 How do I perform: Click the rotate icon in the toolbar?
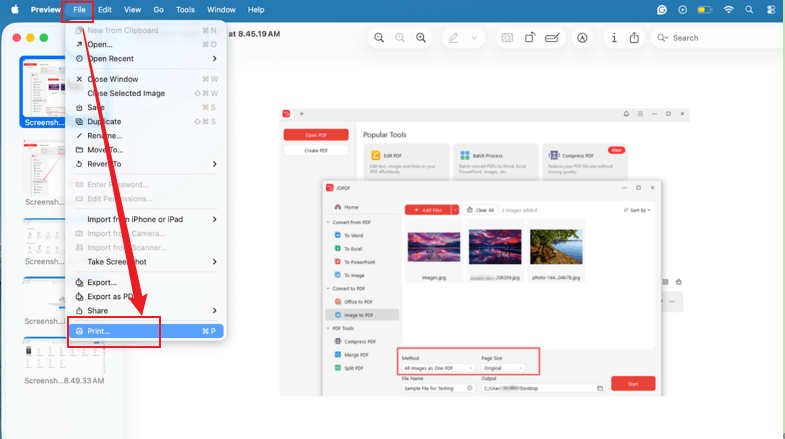pos(530,38)
